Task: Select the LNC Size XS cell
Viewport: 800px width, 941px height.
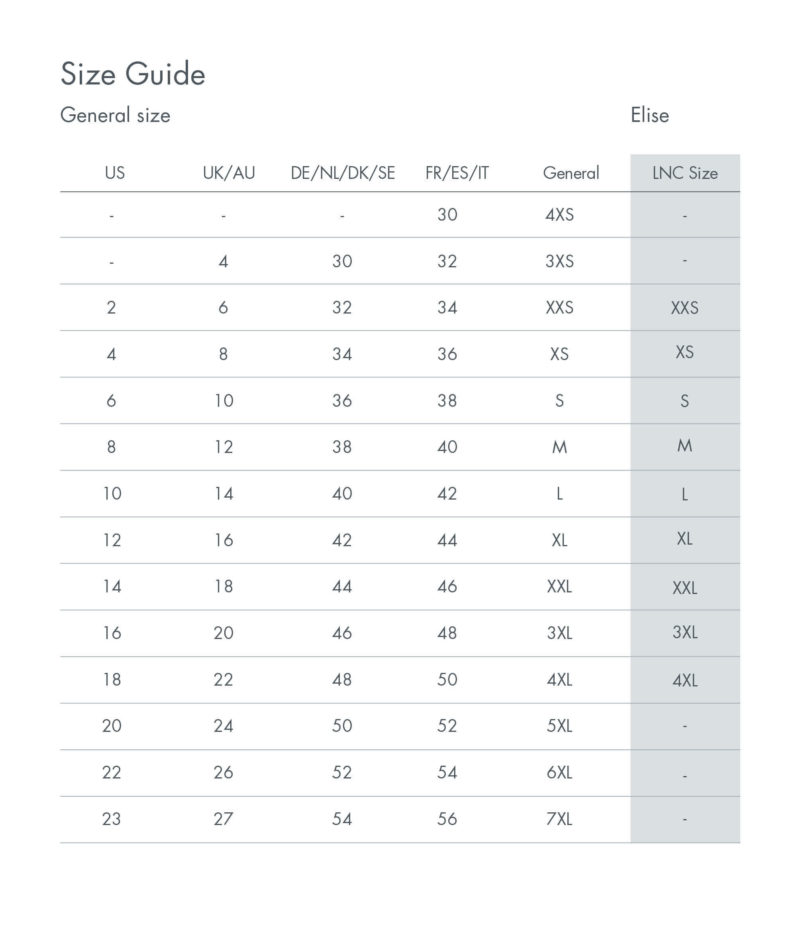Action: (x=685, y=353)
